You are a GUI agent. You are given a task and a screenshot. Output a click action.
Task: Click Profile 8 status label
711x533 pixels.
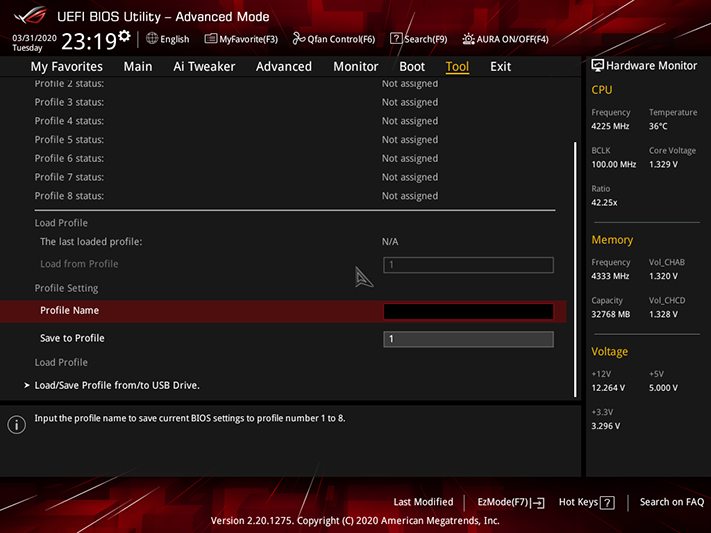tap(69, 196)
